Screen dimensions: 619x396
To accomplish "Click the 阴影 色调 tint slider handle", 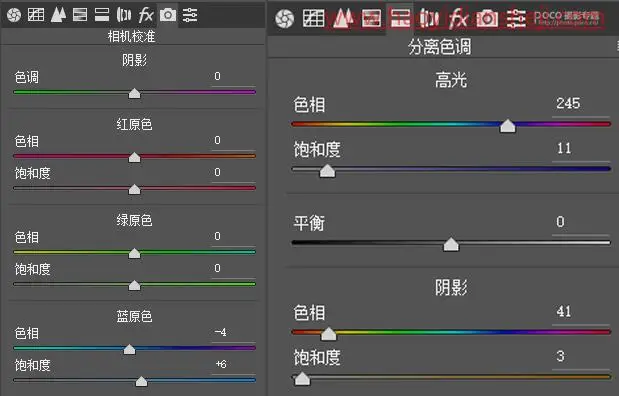I will click(135, 93).
